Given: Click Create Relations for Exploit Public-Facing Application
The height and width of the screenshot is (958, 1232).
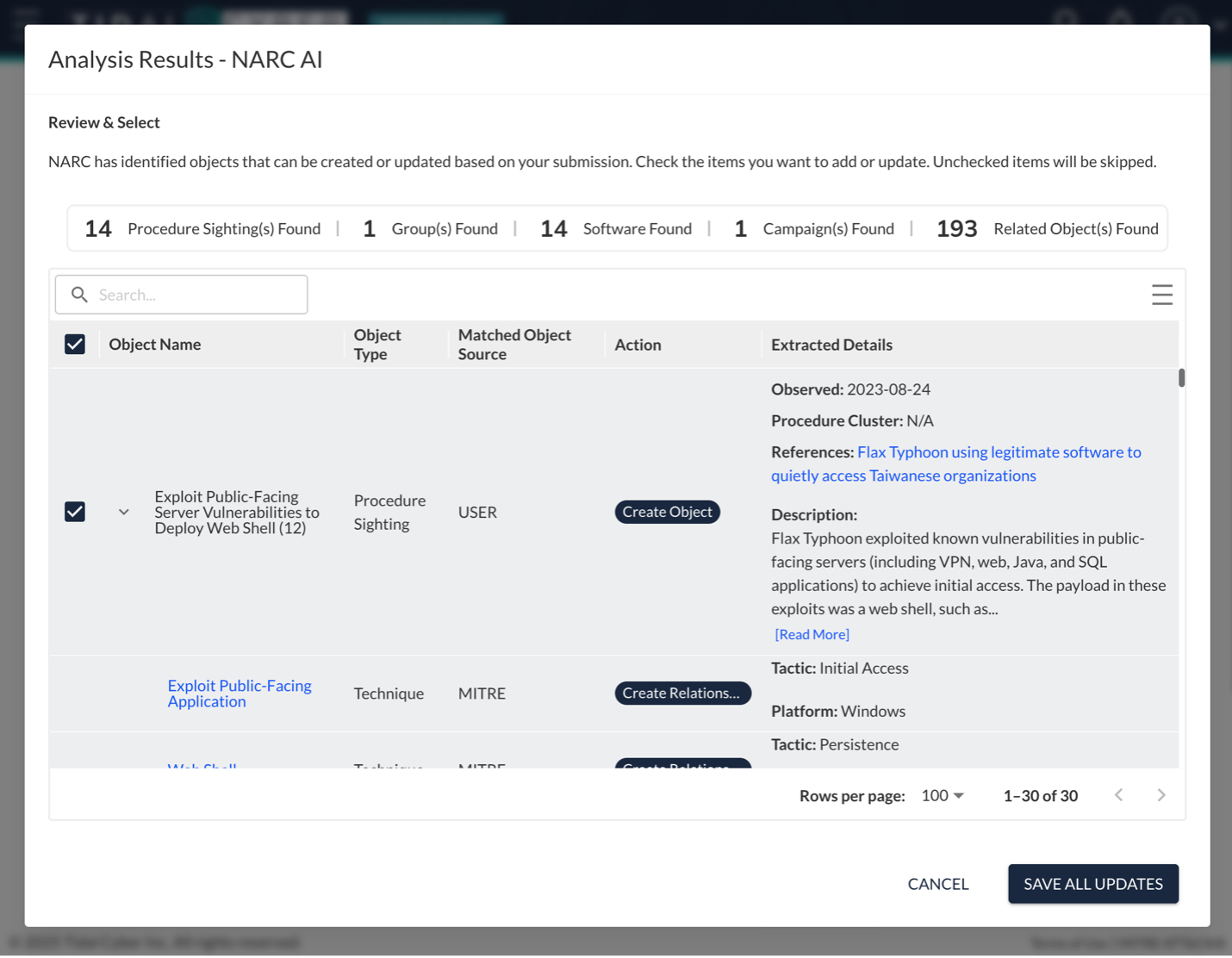Looking at the screenshot, I should click(x=681, y=694).
